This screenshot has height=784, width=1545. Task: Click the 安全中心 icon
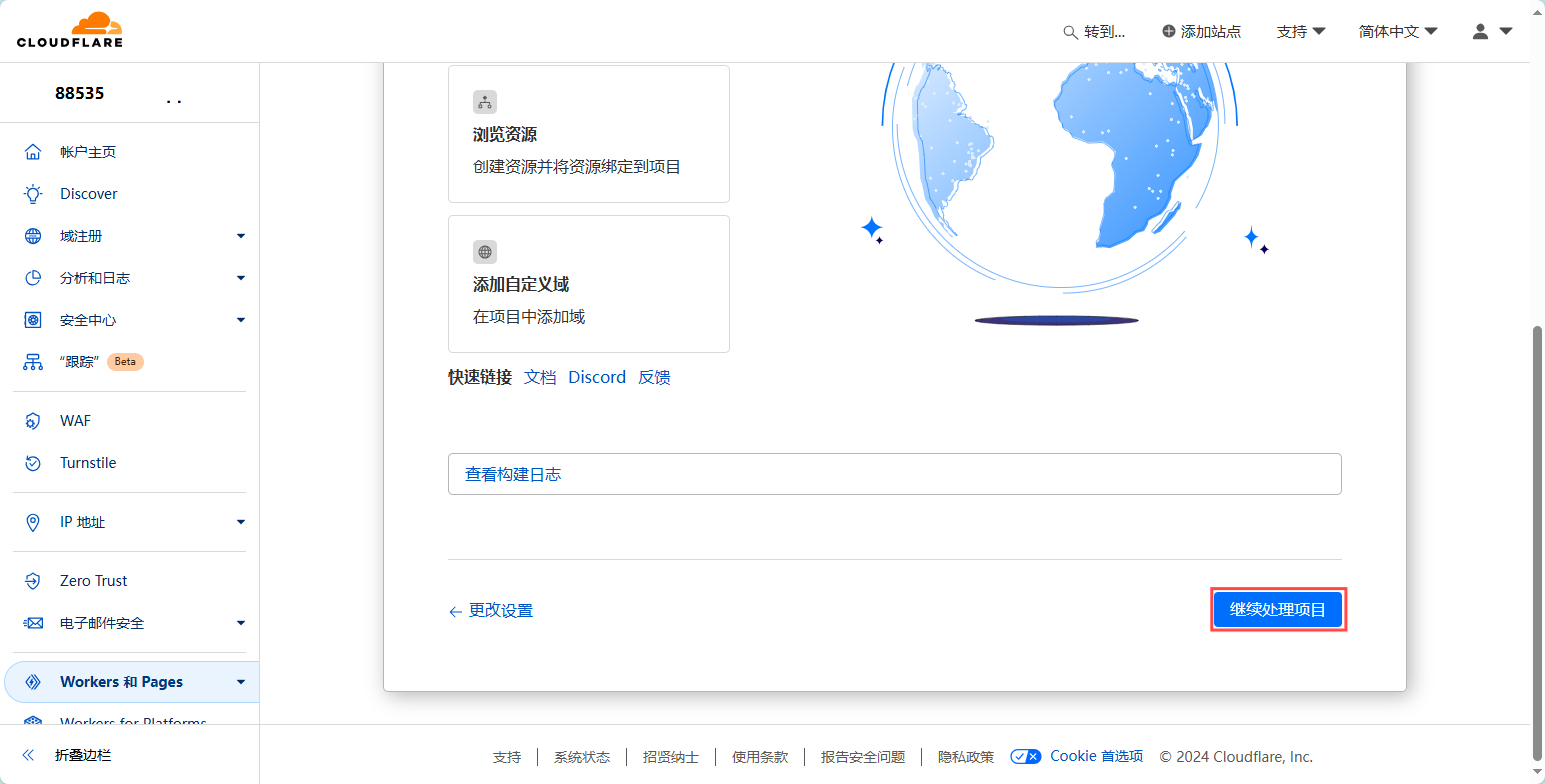click(x=33, y=320)
